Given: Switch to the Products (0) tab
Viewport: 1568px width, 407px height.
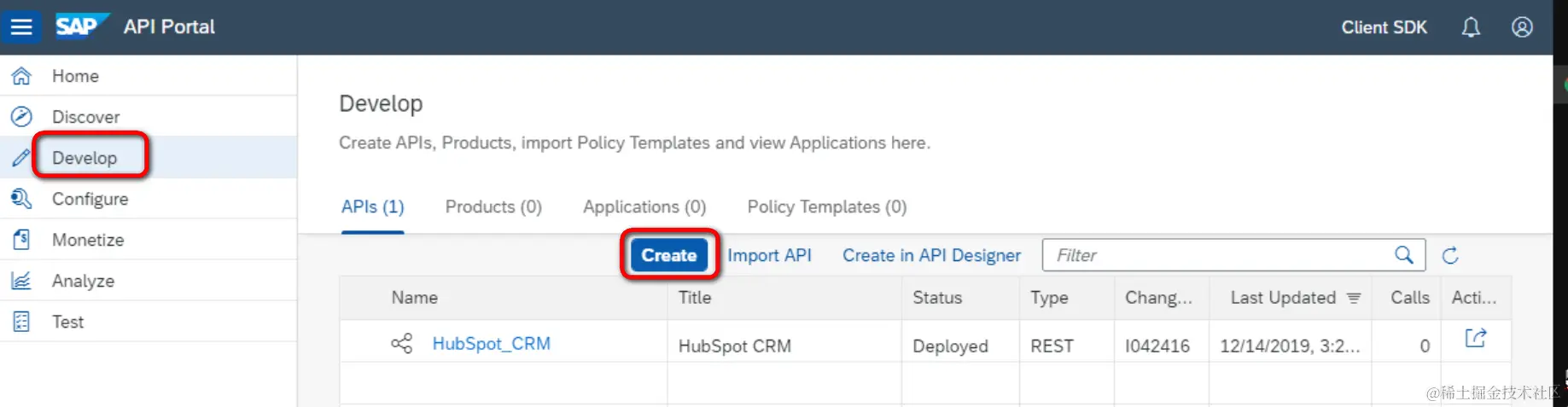Looking at the screenshot, I should (x=493, y=206).
